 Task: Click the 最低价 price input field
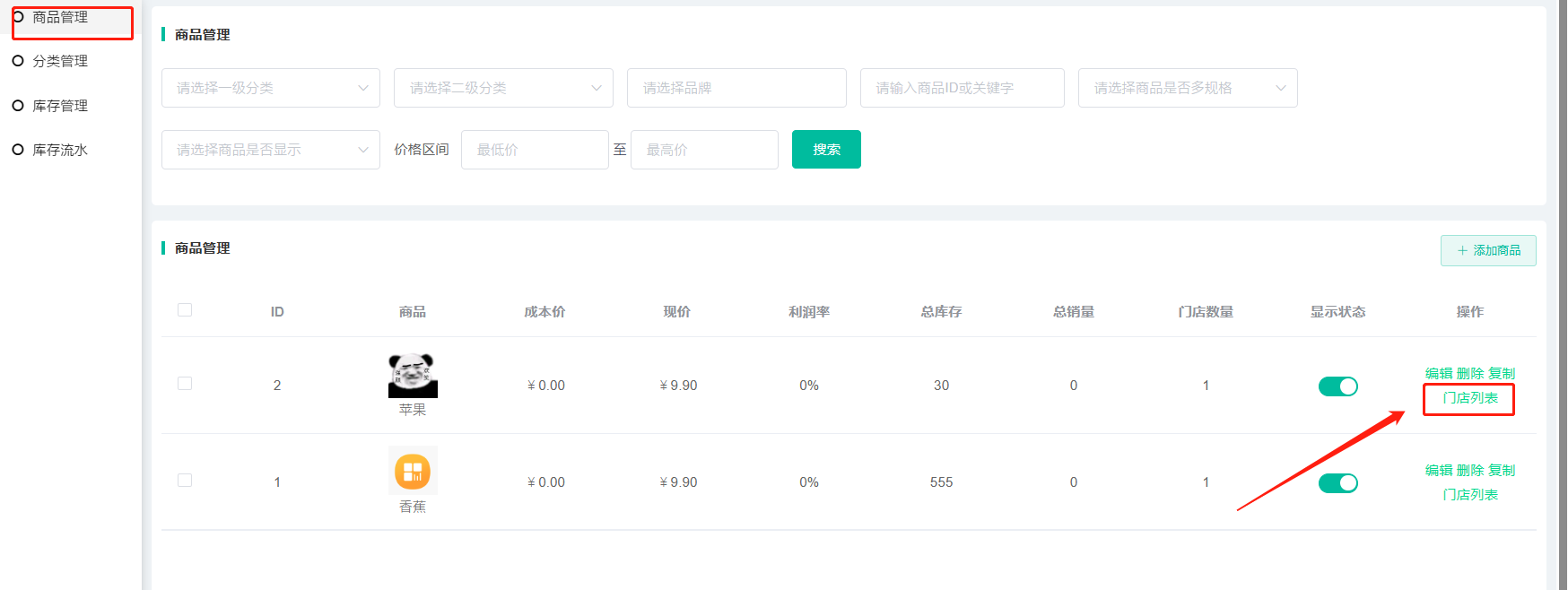pos(535,150)
